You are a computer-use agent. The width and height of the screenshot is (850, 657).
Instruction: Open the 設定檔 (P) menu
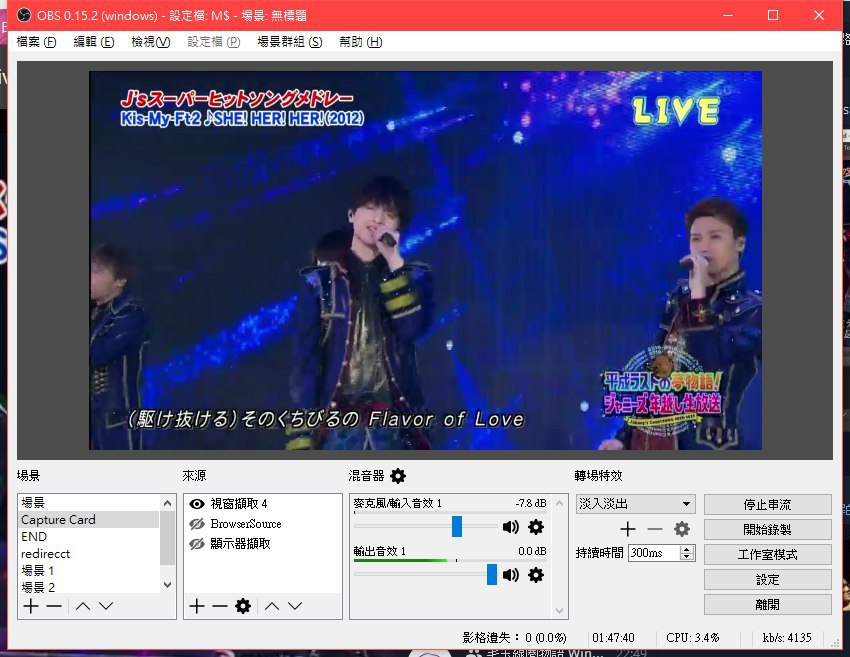[214, 42]
